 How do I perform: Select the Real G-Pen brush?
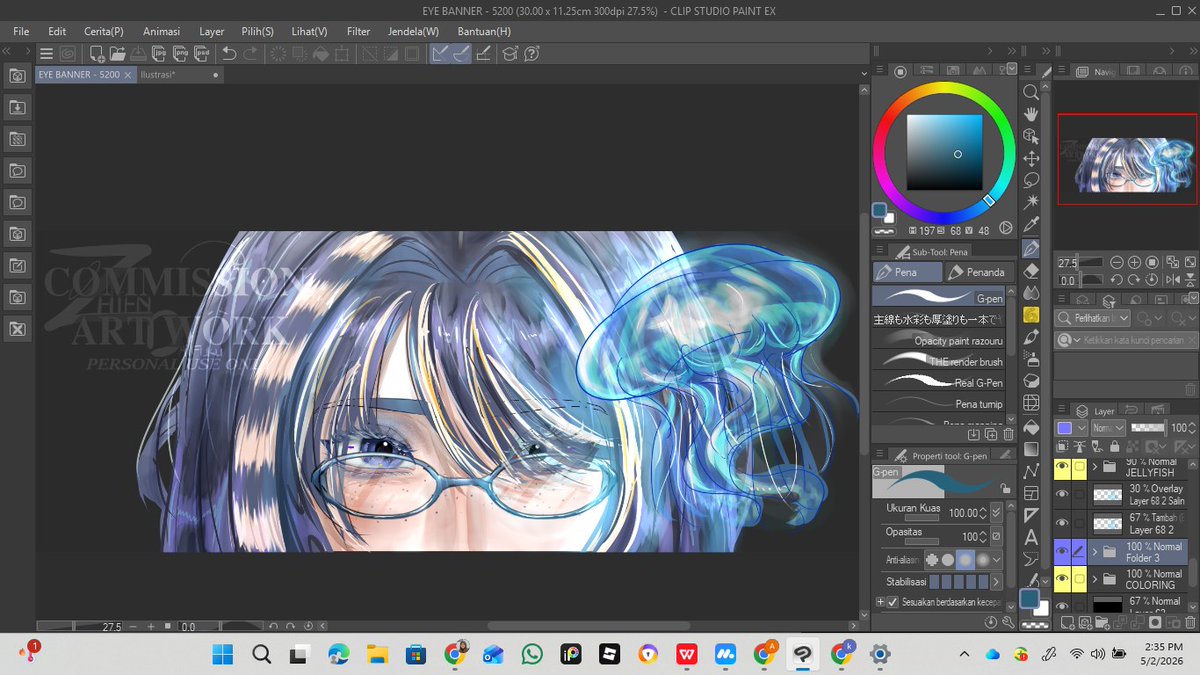point(938,382)
